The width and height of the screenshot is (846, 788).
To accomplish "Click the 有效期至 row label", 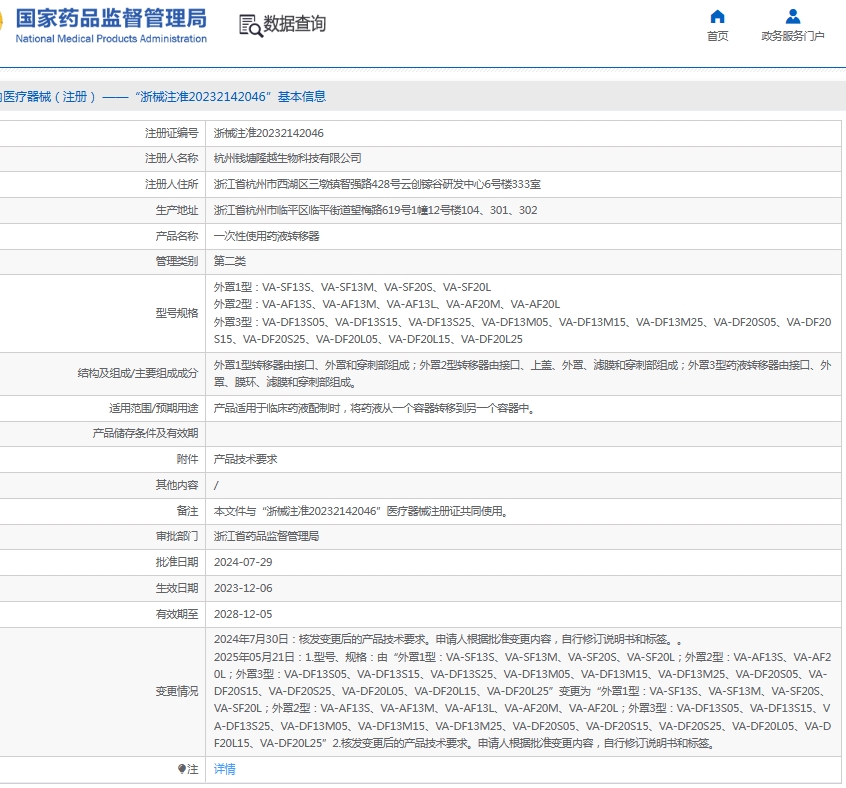I will click(177, 614).
